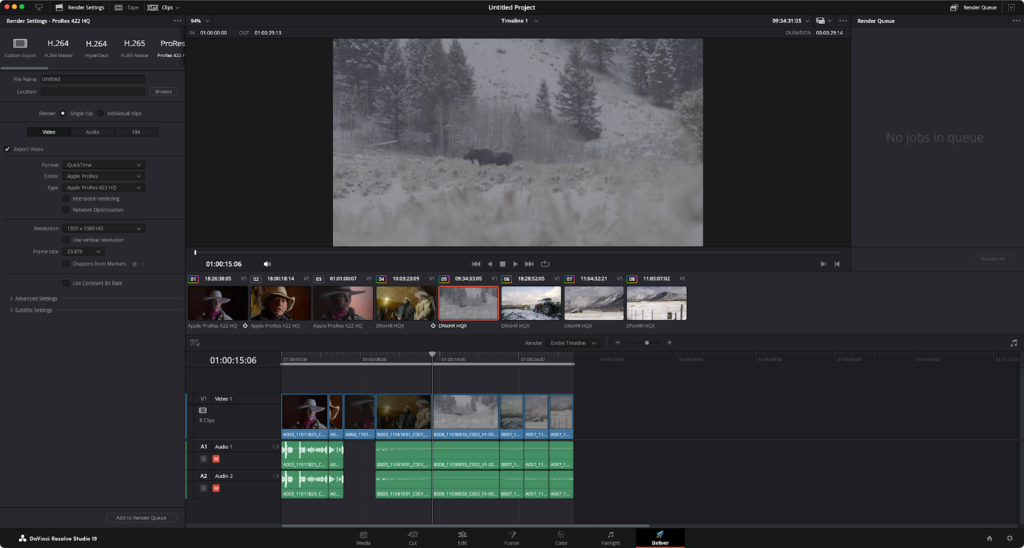Toggle loop playback in the viewer
The image size is (1024, 548).
click(x=545, y=264)
